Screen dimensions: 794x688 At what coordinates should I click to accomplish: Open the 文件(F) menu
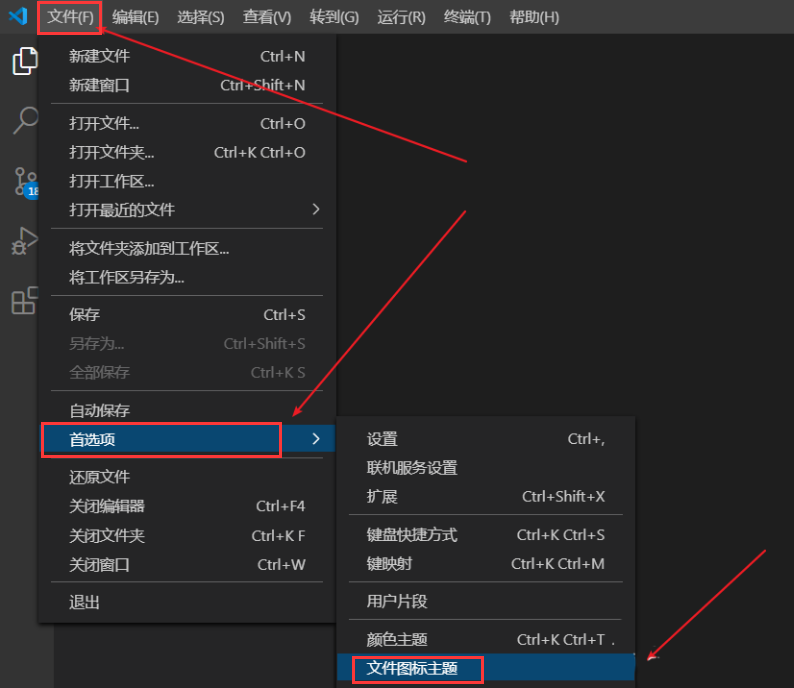click(70, 17)
